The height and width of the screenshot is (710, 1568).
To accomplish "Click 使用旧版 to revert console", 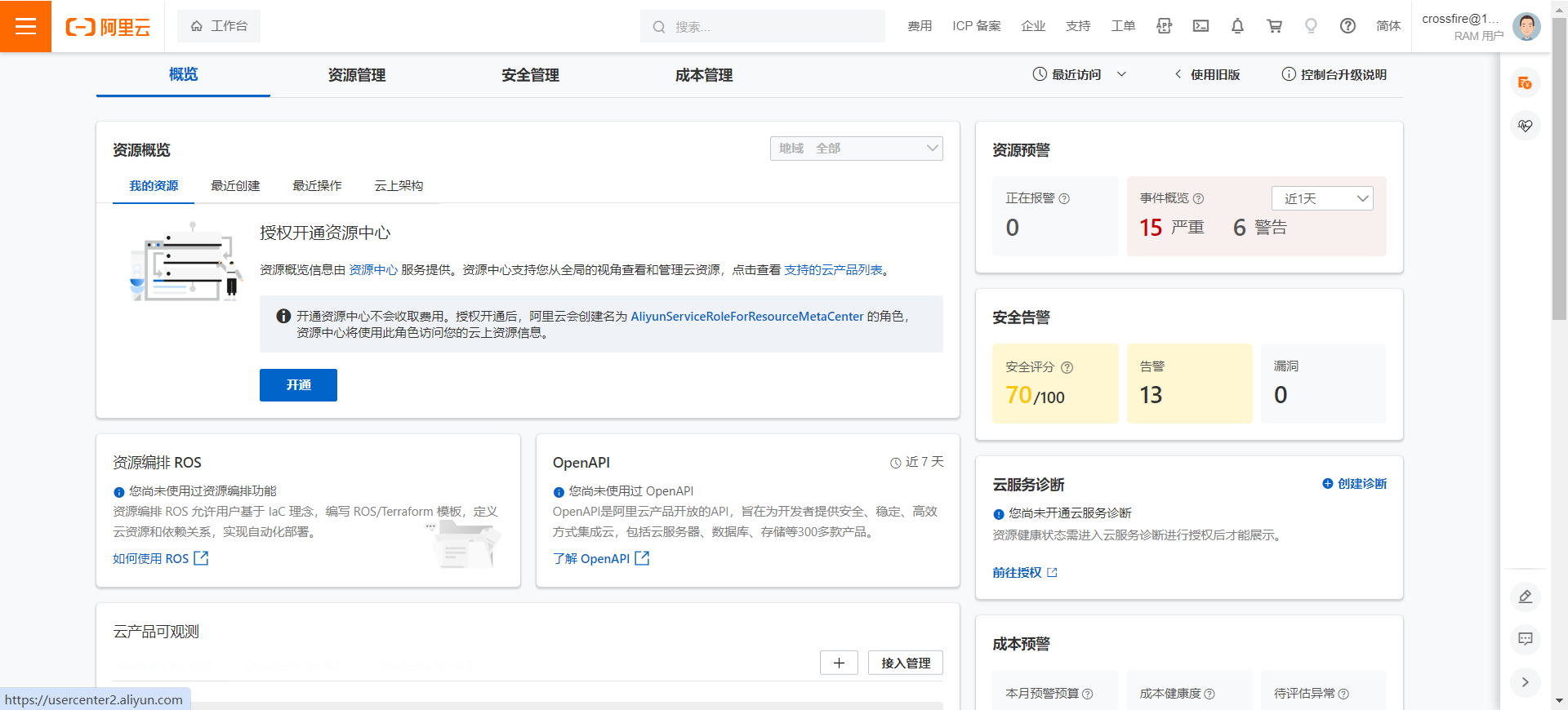I will coord(1207,74).
